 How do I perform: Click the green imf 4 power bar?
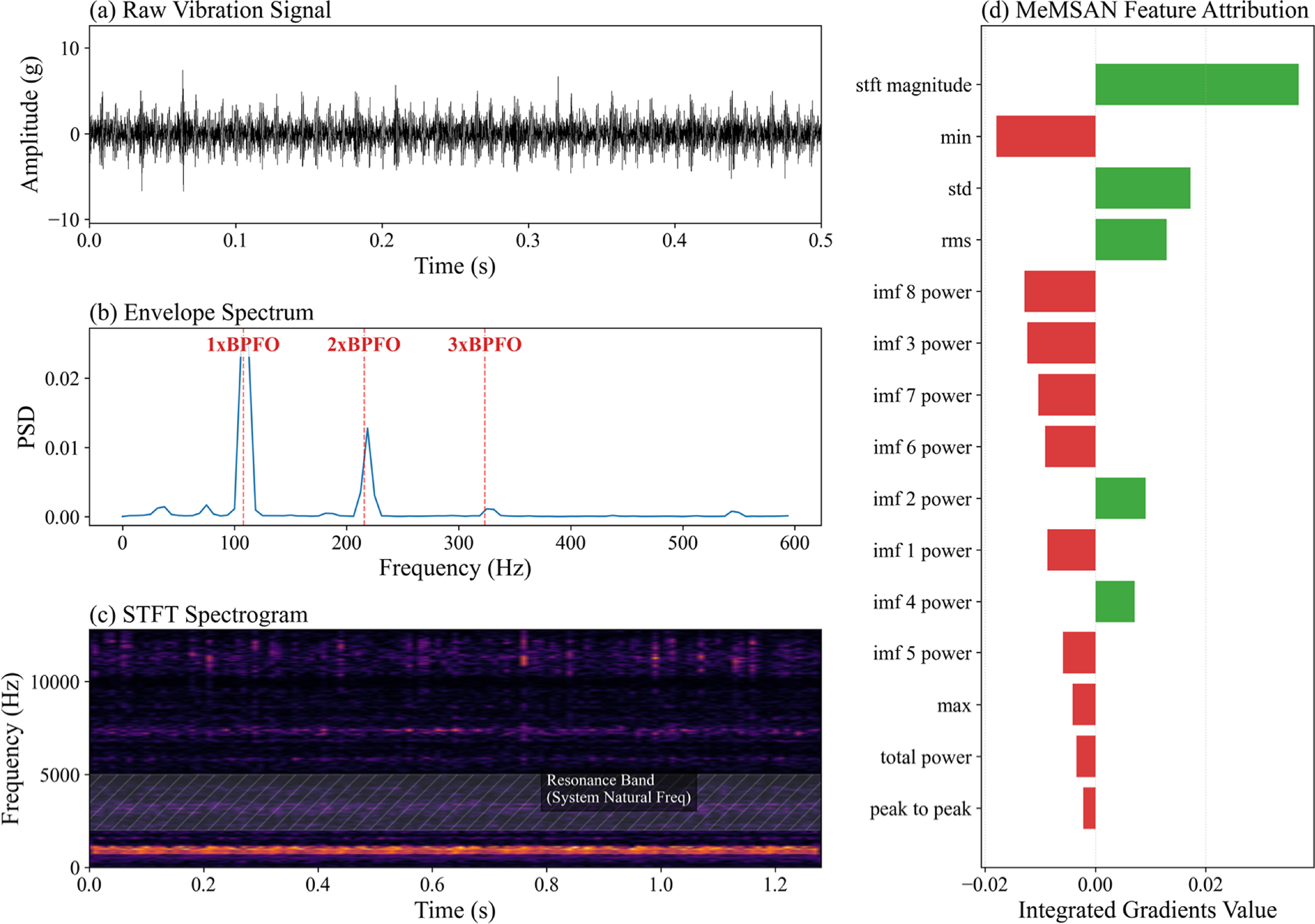tap(1115, 602)
